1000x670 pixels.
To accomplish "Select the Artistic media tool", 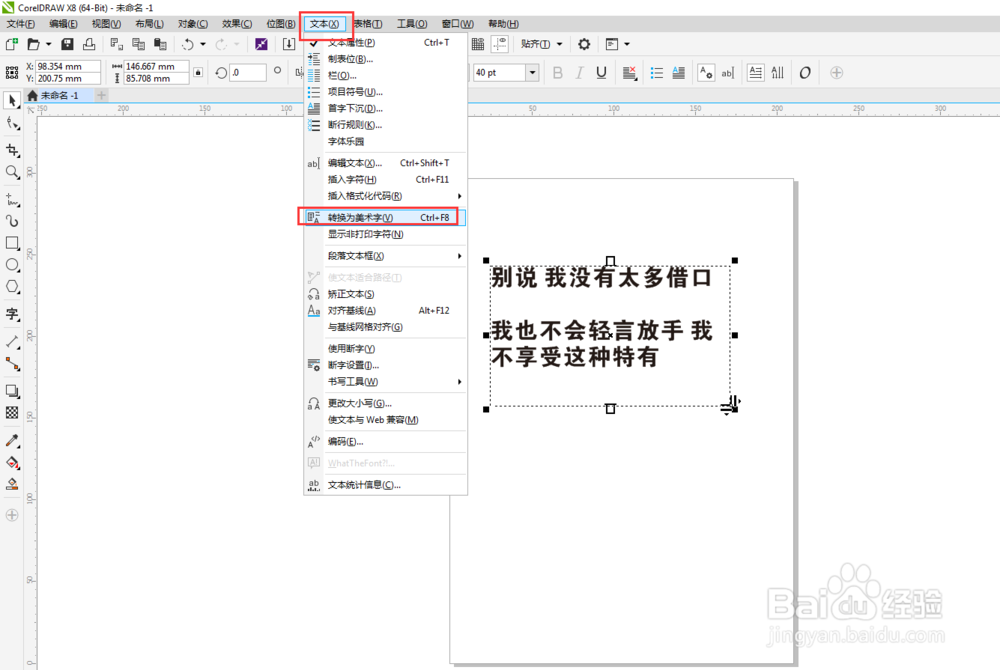I will coord(12,221).
